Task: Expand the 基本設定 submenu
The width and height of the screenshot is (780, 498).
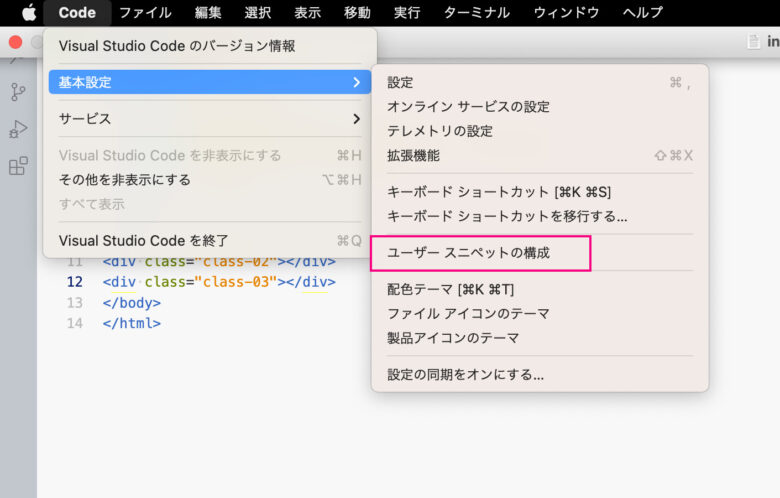Action: tap(210, 82)
